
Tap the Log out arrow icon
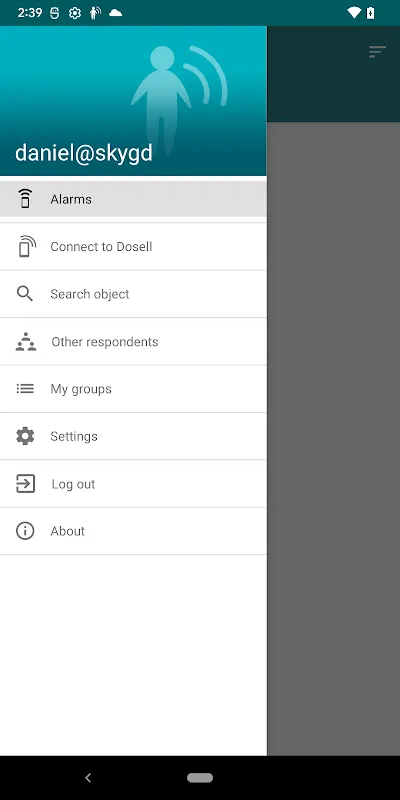tap(26, 483)
